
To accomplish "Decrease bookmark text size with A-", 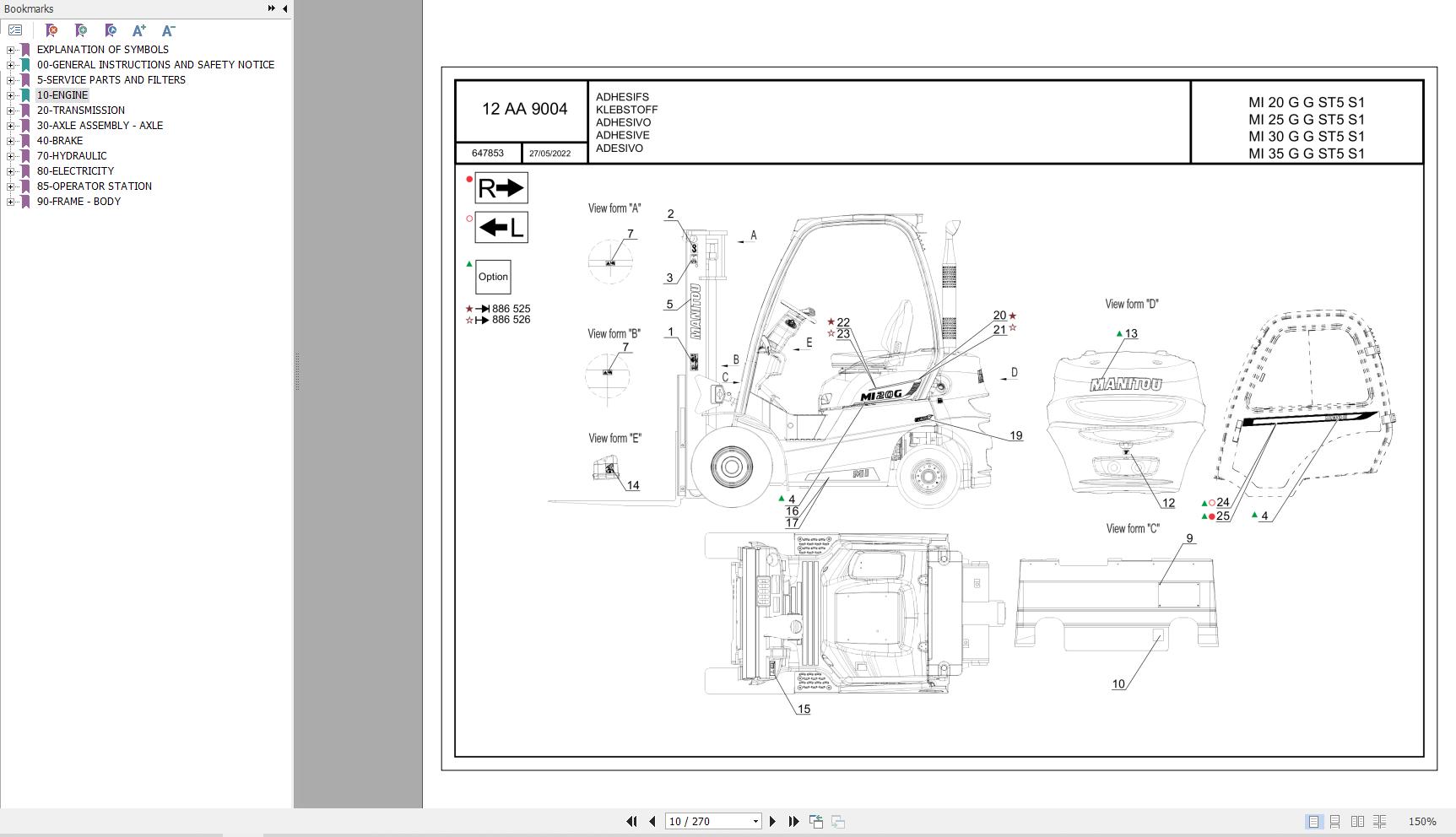I will tap(168, 30).
